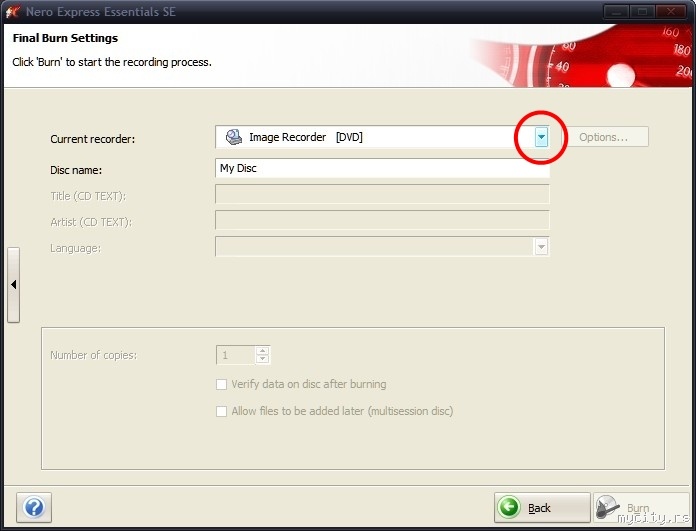Click the Options... button

click(x=606, y=137)
